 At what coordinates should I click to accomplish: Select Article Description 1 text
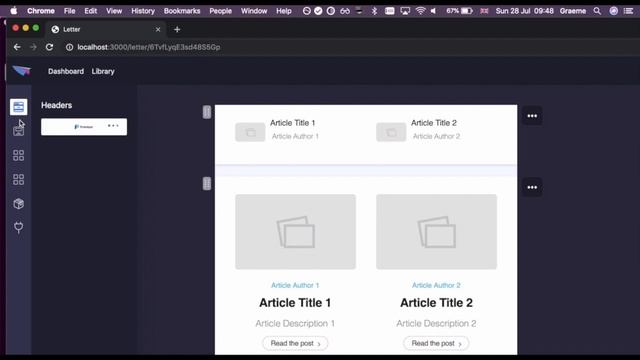295,323
